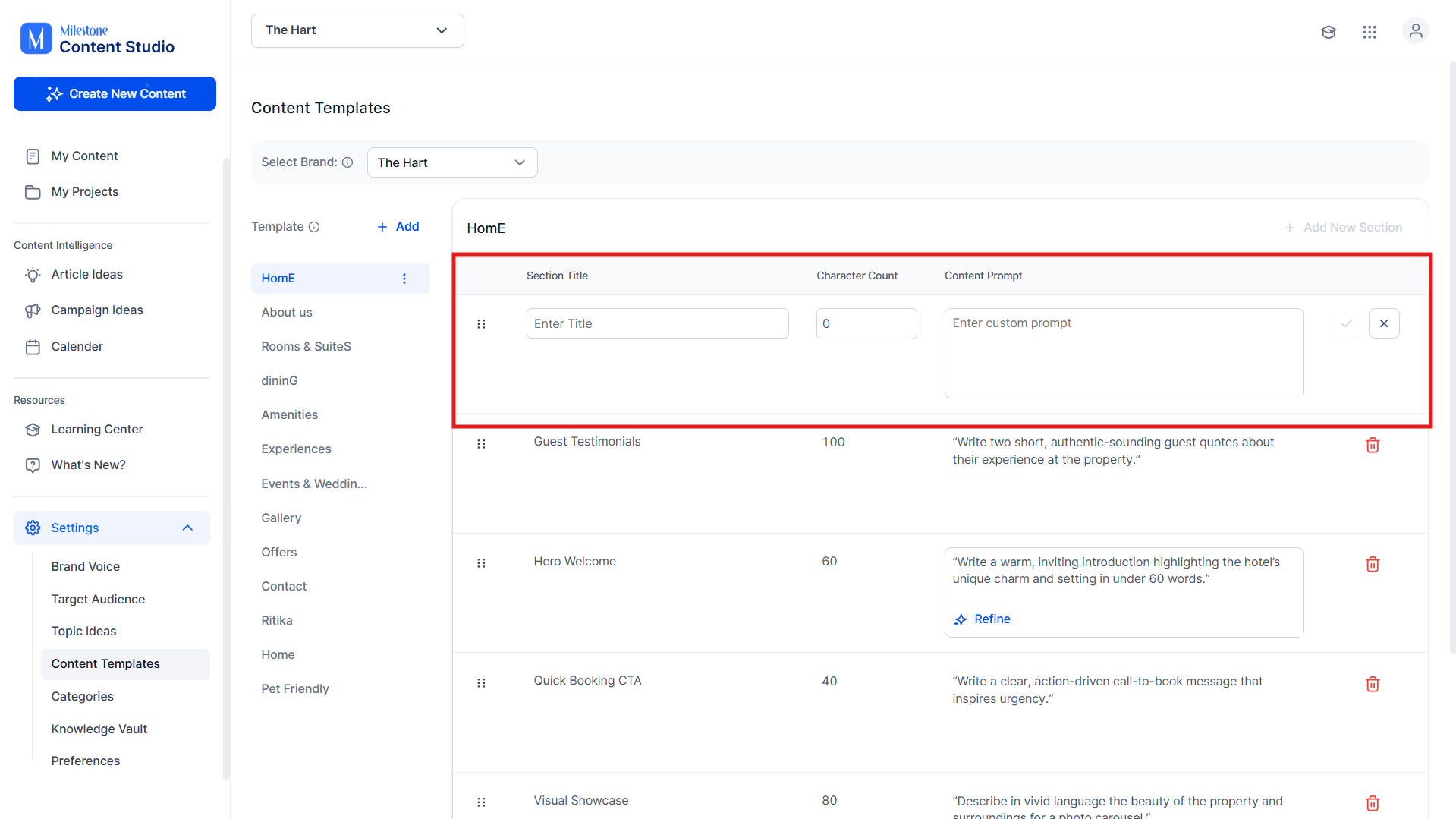Cancel the new section with the X button

(1384, 323)
